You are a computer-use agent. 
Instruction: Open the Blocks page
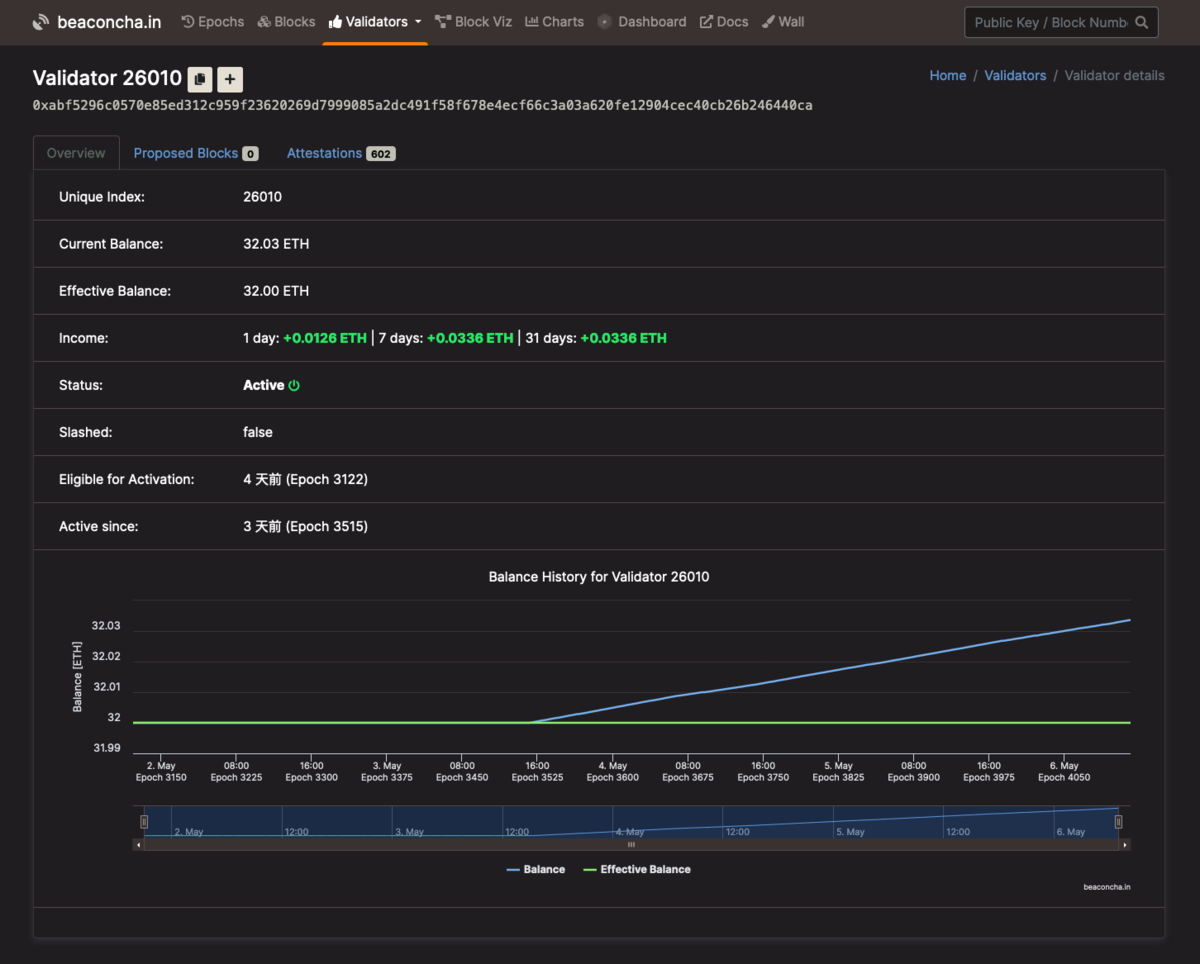[x=286, y=21]
